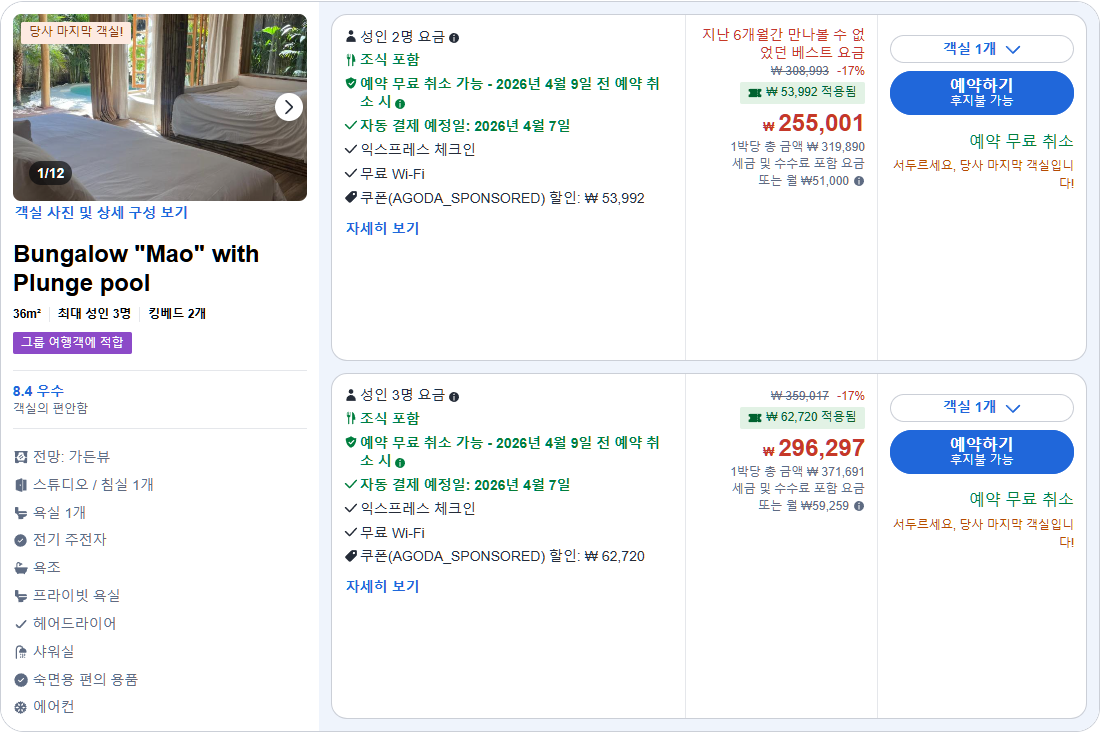Open 객실 1개 dropdown for 2-adult rate
1100x733 pixels.
[981, 49]
